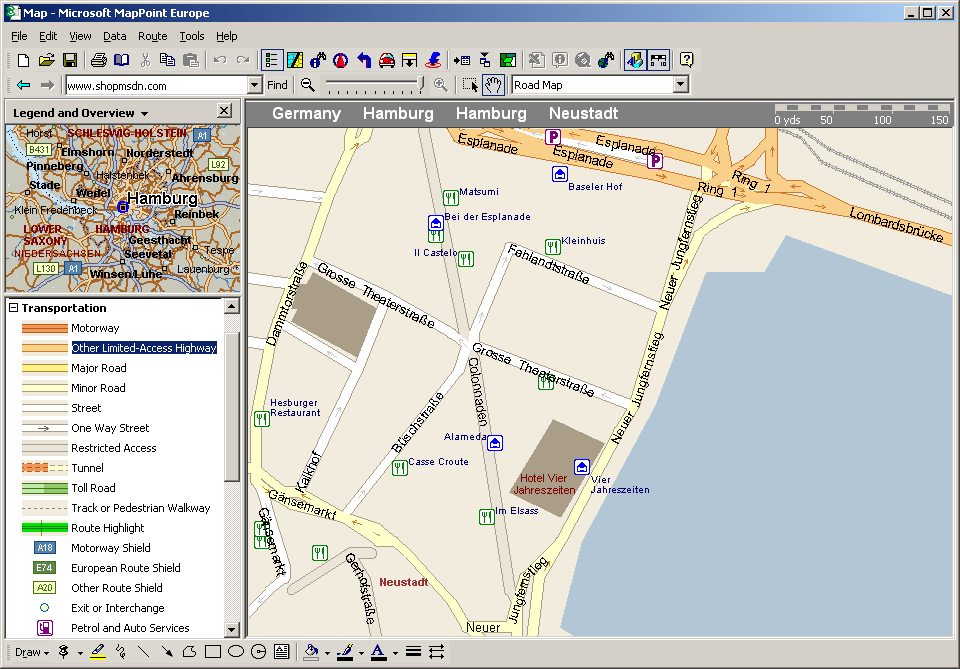Select the Text Box drawing tool
Viewport: 960px width, 669px height.
tap(282, 652)
